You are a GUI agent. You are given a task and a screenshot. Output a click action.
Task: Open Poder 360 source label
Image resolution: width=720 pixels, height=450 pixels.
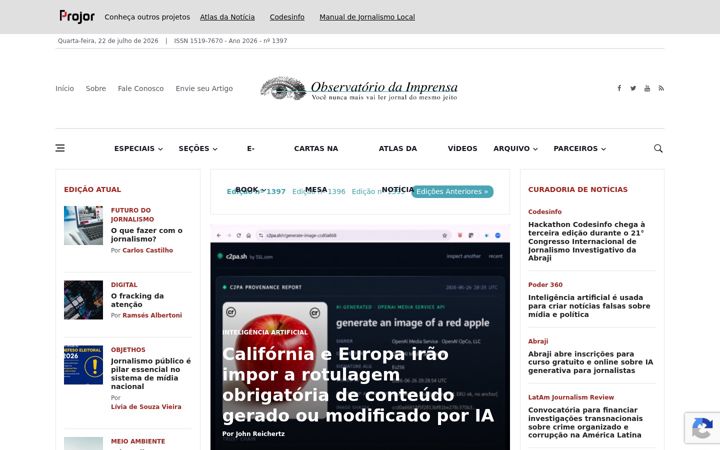(x=546, y=285)
